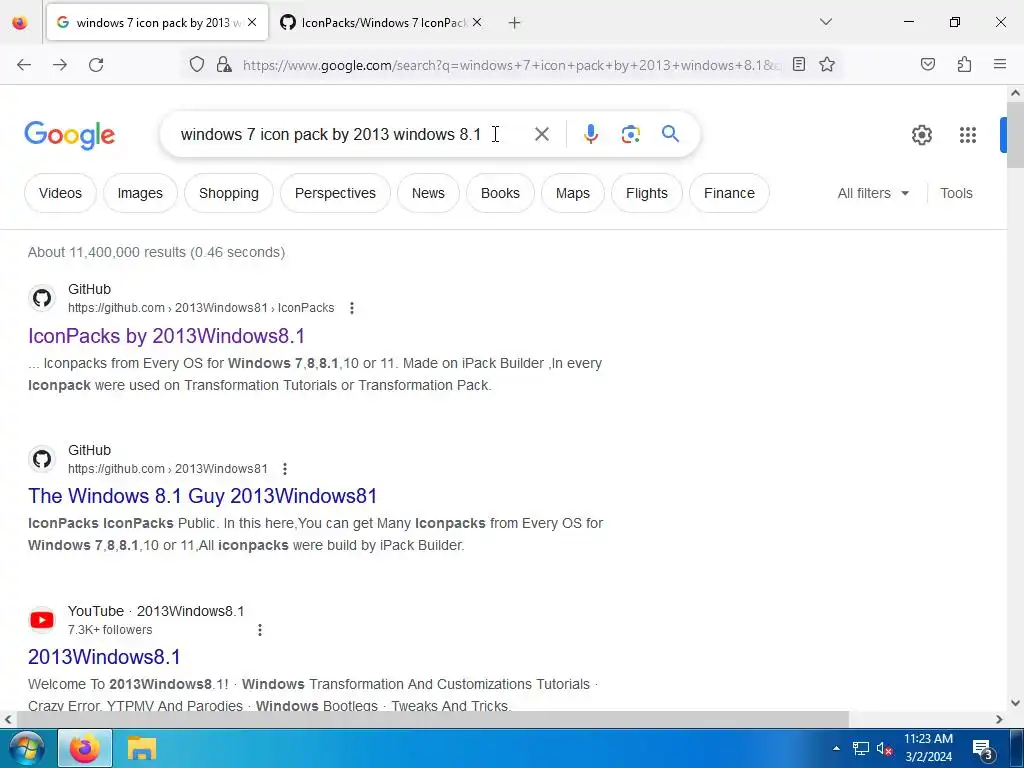The width and height of the screenshot is (1024, 768).
Task: Clear the search box with X
Action: (541, 134)
